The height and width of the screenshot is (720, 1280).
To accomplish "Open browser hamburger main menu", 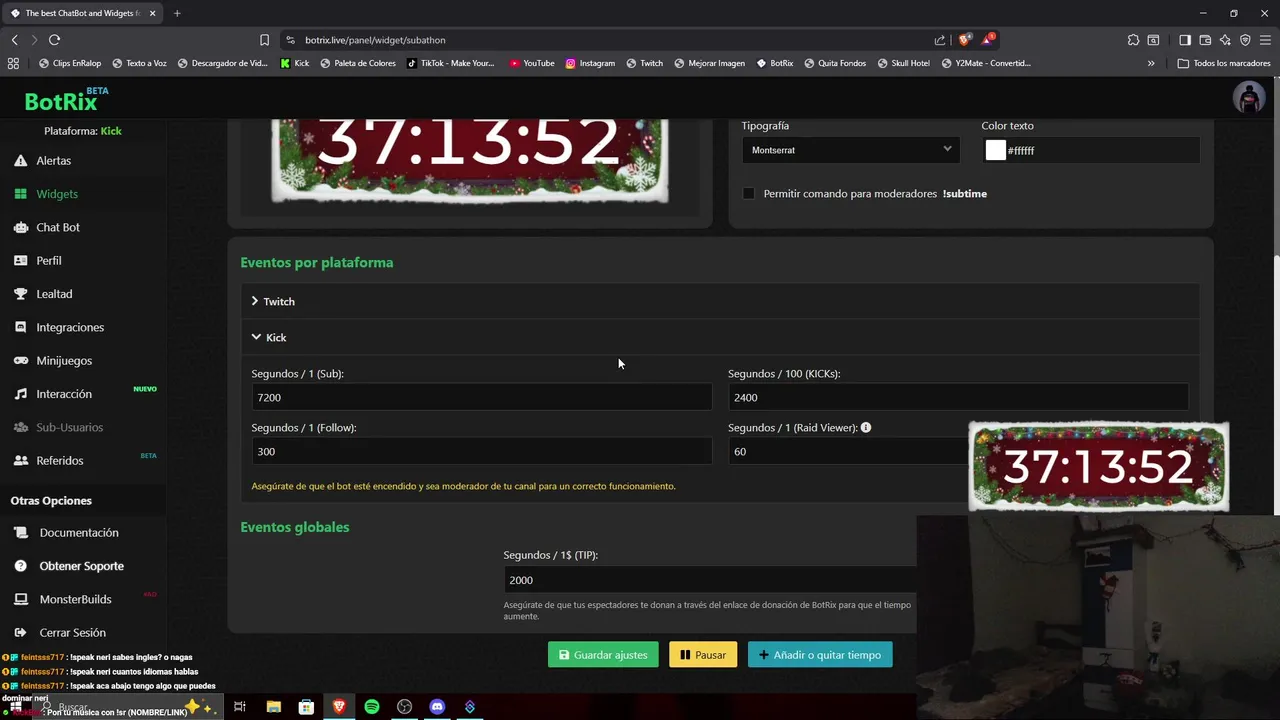I will (1265, 40).
